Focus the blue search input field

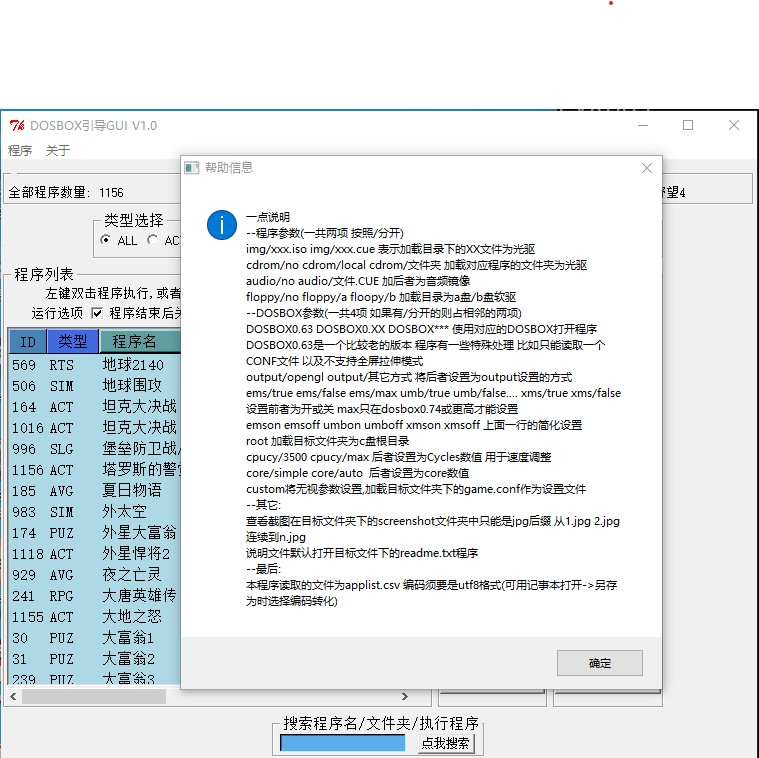pos(343,743)
